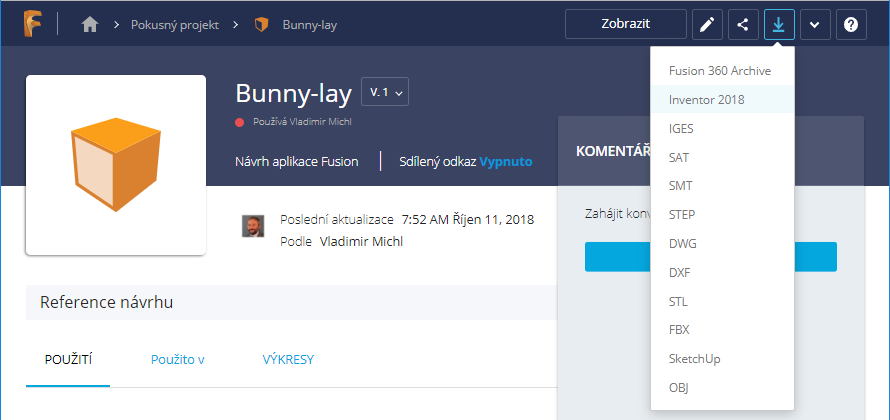This screenshot has width=890, height=420.
Task: Open the Použito v tab
Action: tap(178, 359)
